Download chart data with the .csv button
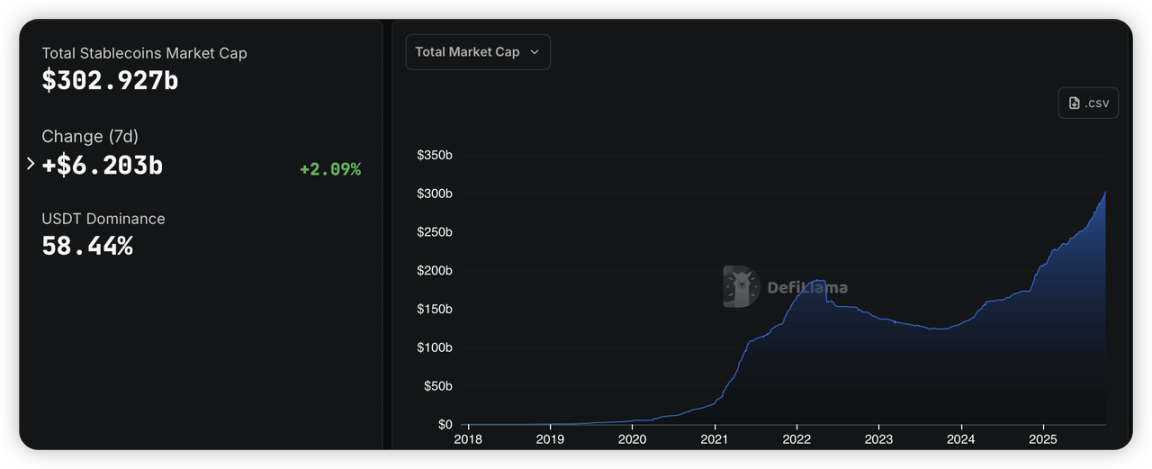1152x469 pixels. tap(1088, 103)
